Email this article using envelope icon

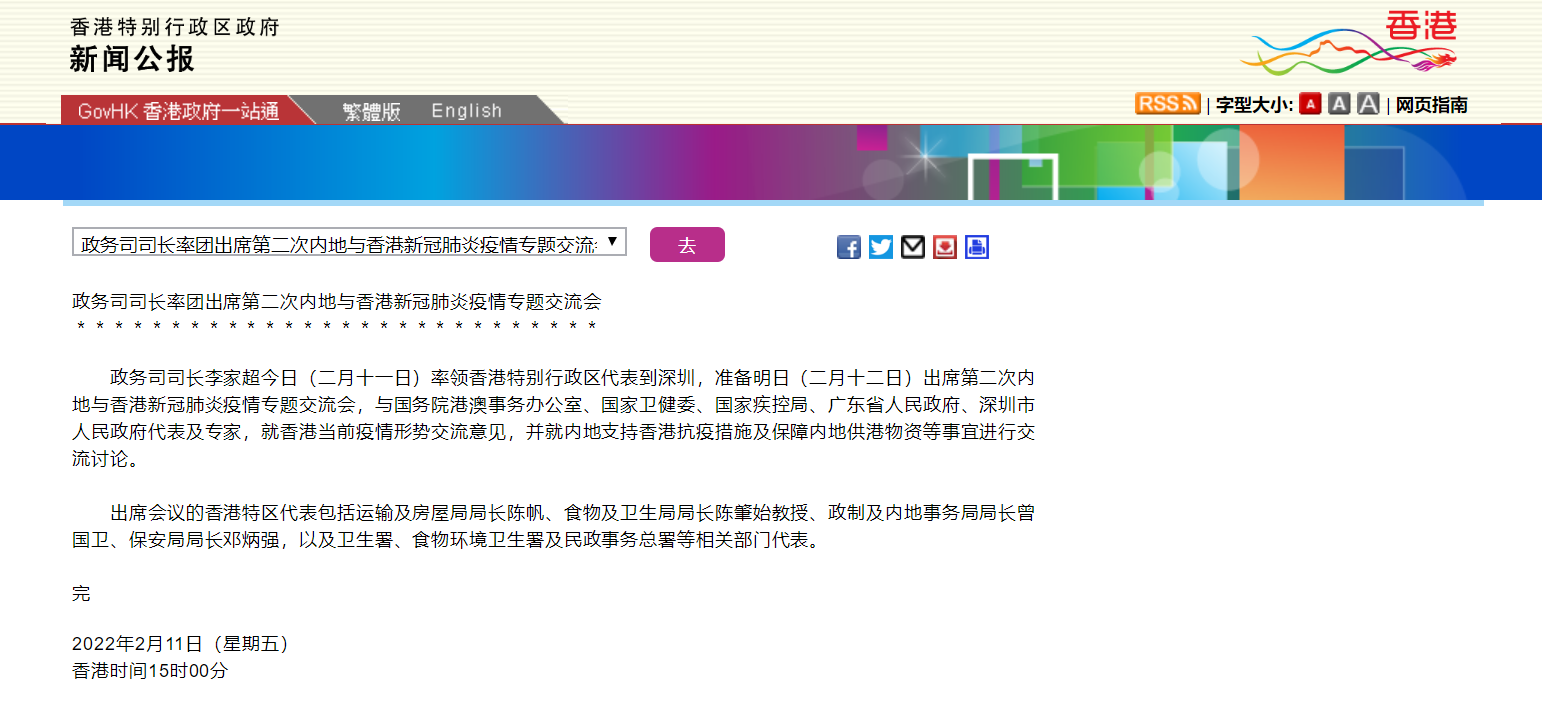(912, 247)
